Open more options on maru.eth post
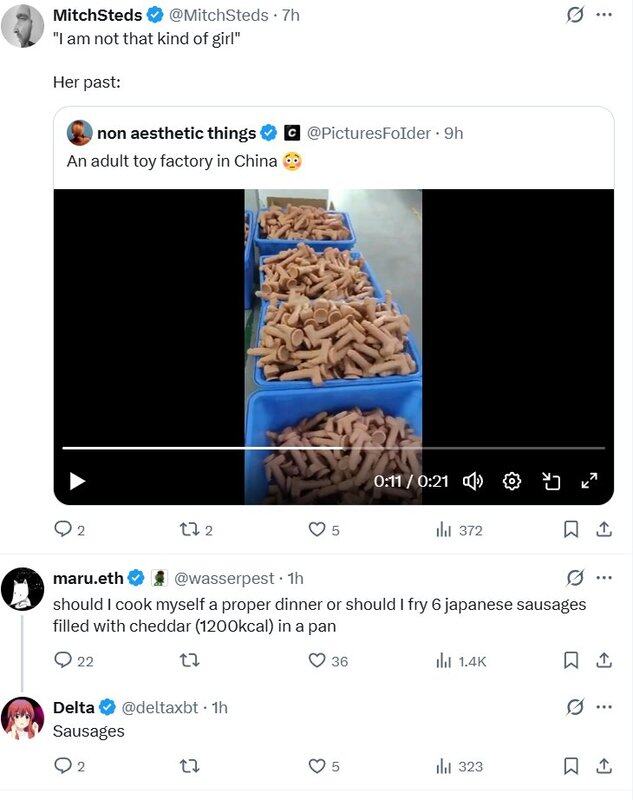633x800 pixels. (603, 578)
